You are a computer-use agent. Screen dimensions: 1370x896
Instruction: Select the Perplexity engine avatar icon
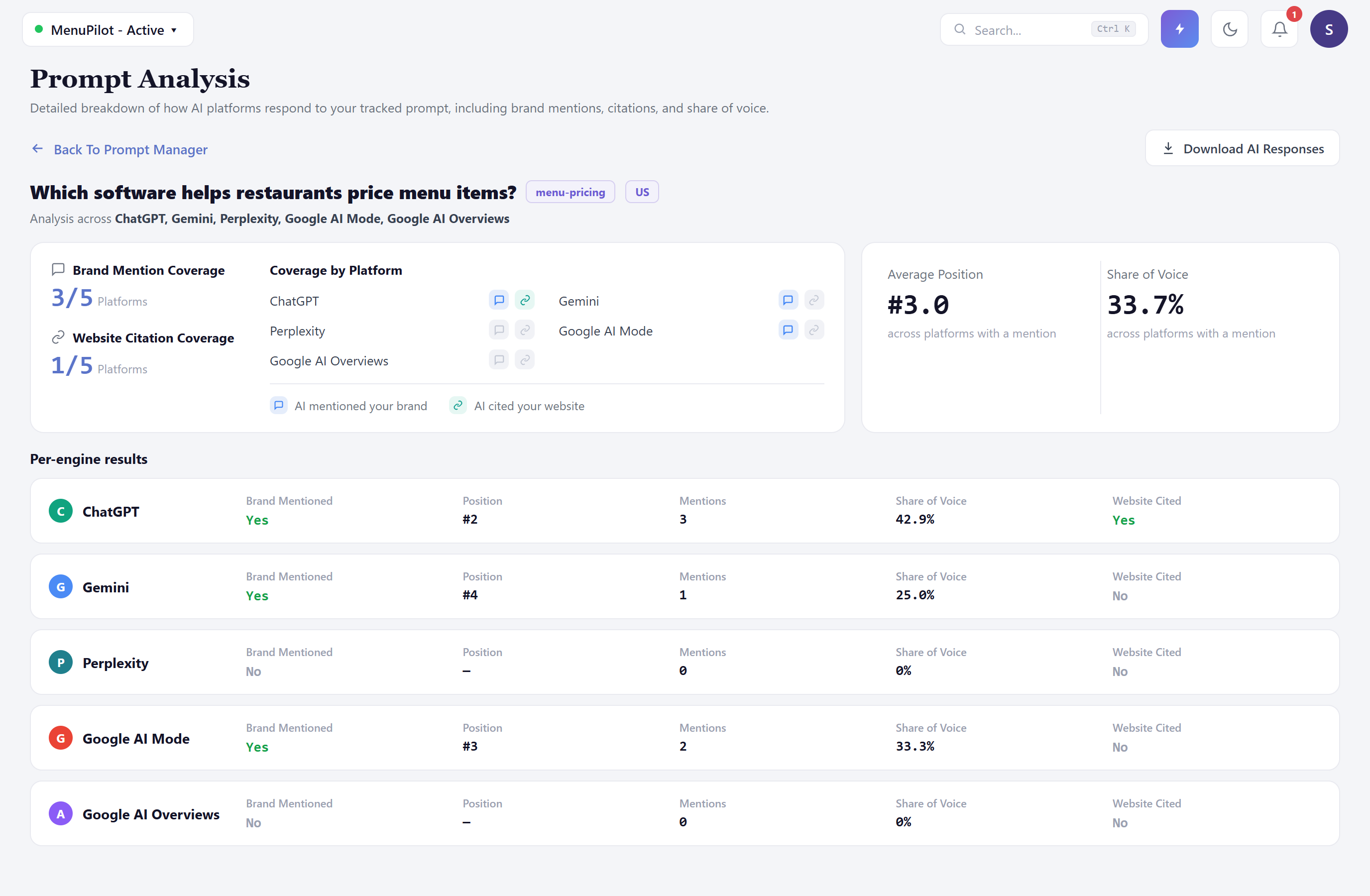(x=60, y=663)
